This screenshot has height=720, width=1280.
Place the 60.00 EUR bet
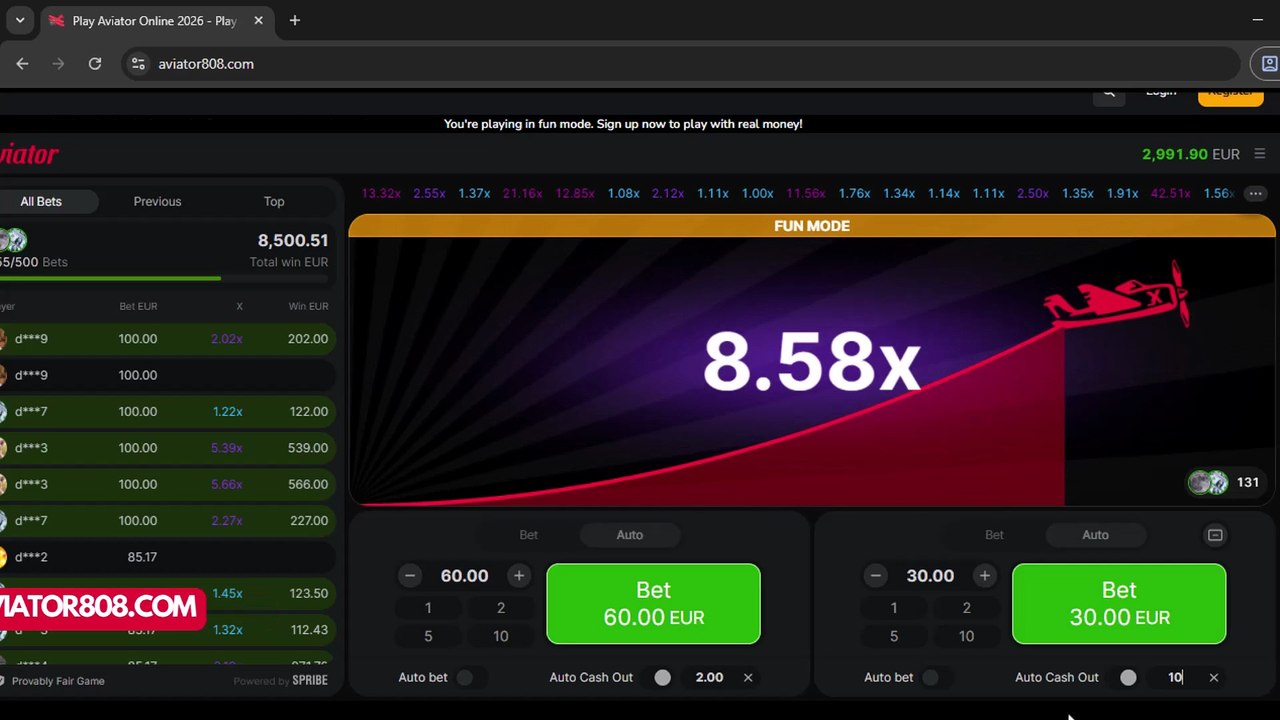653,604
